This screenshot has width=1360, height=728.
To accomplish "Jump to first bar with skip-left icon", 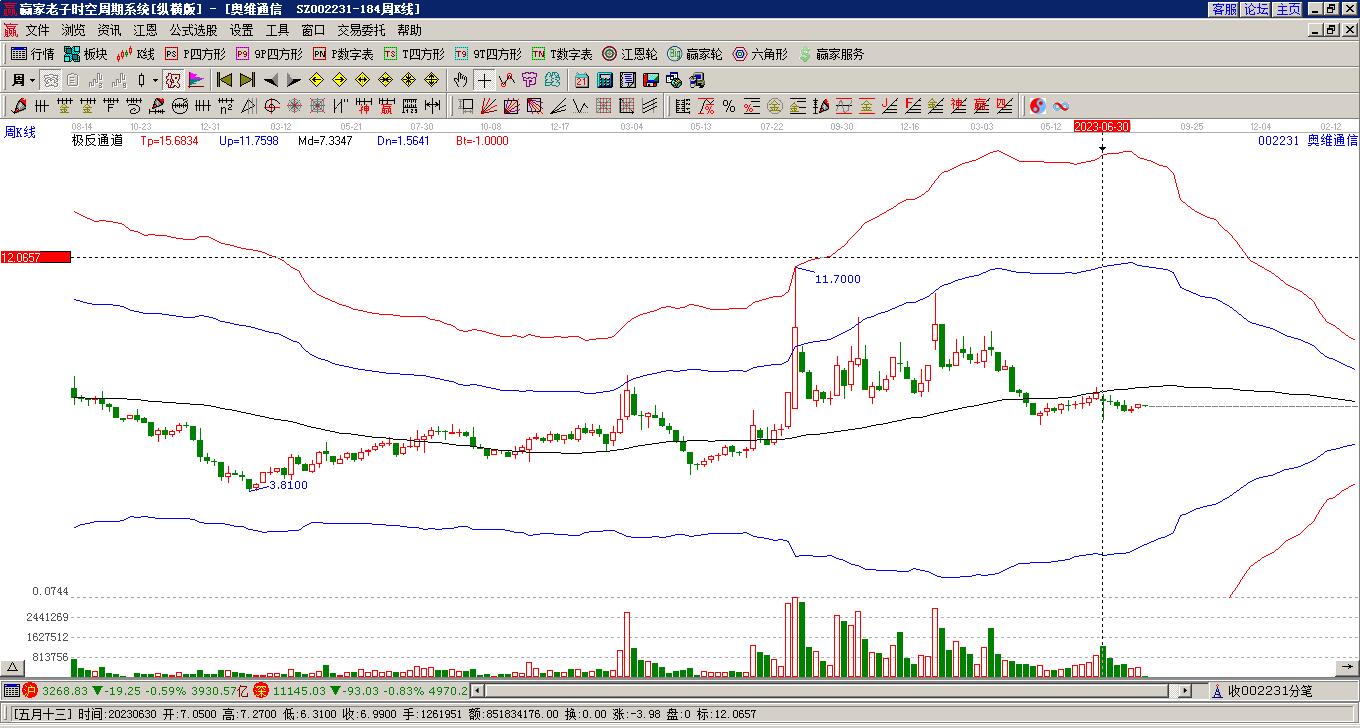I will [224, 80].
